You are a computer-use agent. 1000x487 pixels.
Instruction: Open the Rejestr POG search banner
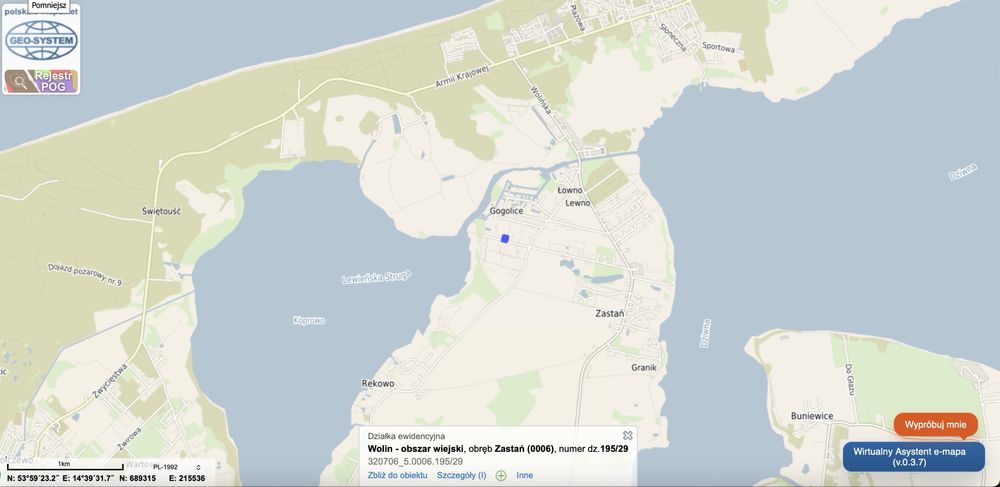(x=41, y=81)
